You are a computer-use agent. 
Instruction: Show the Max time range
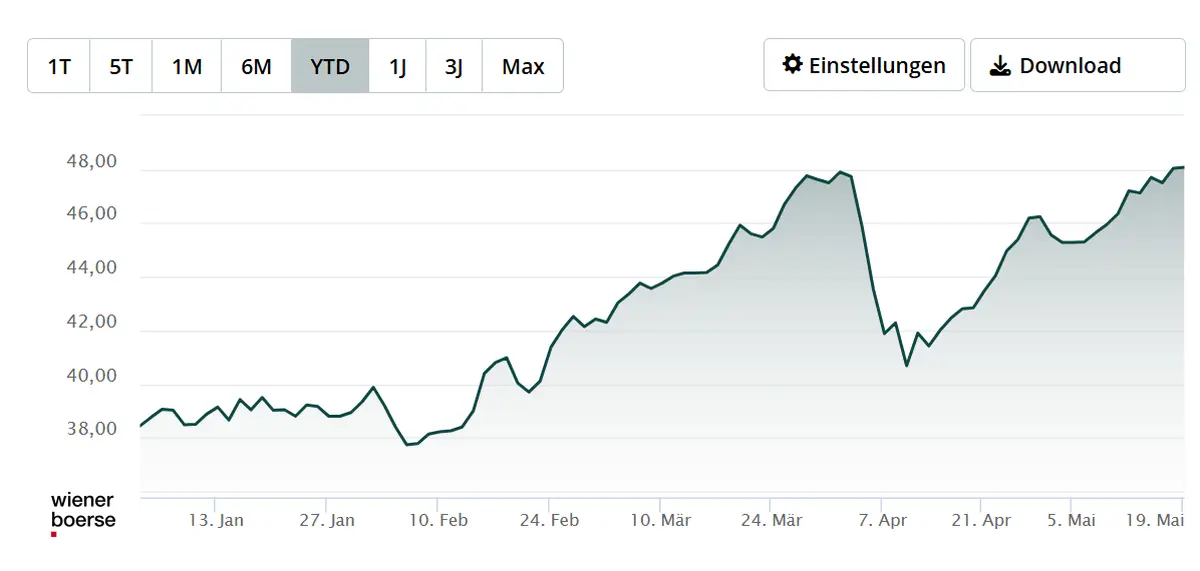click(523, 66)
